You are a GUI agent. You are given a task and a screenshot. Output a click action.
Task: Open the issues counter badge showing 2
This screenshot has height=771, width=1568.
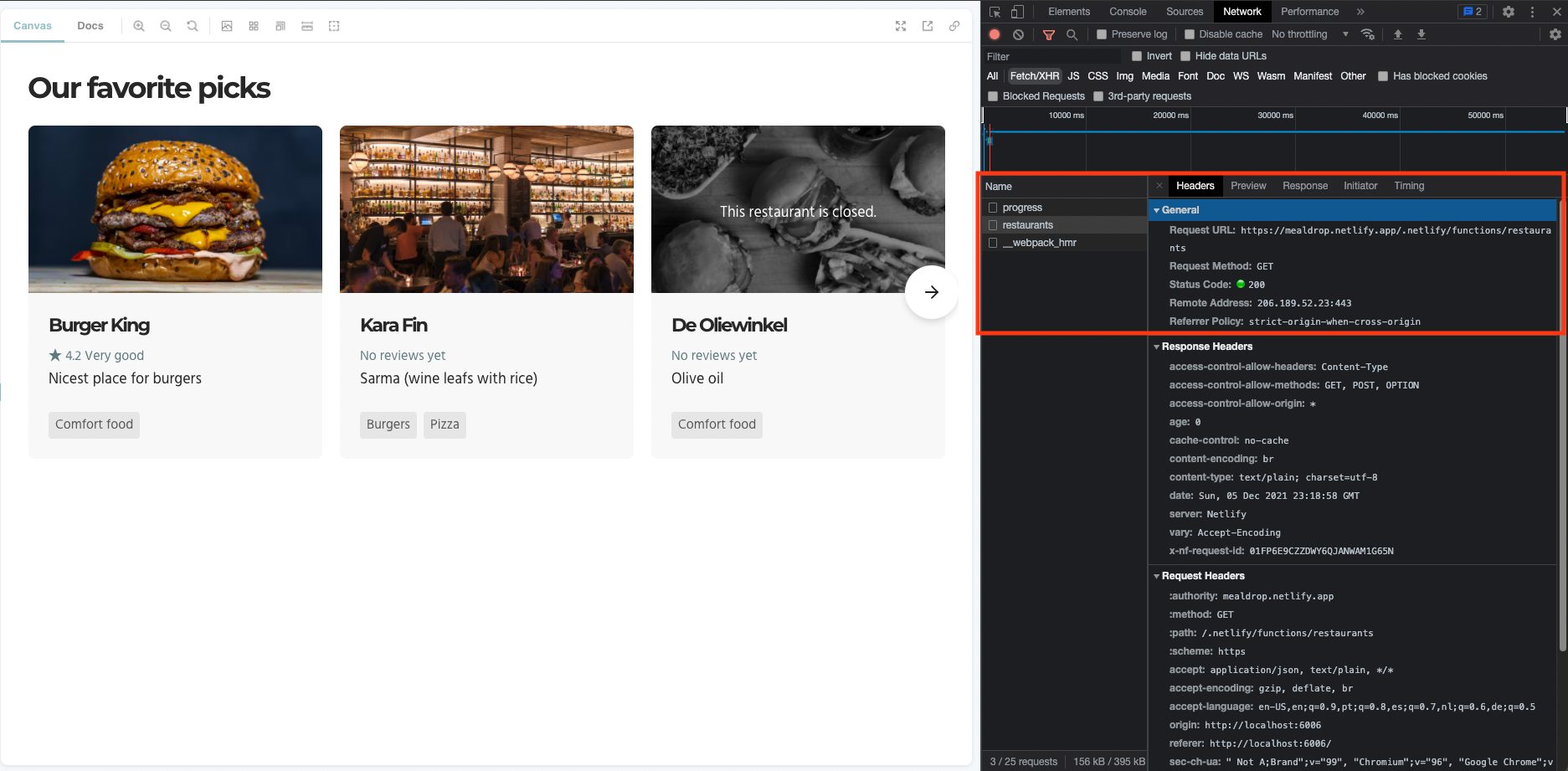coord(1473,12)
